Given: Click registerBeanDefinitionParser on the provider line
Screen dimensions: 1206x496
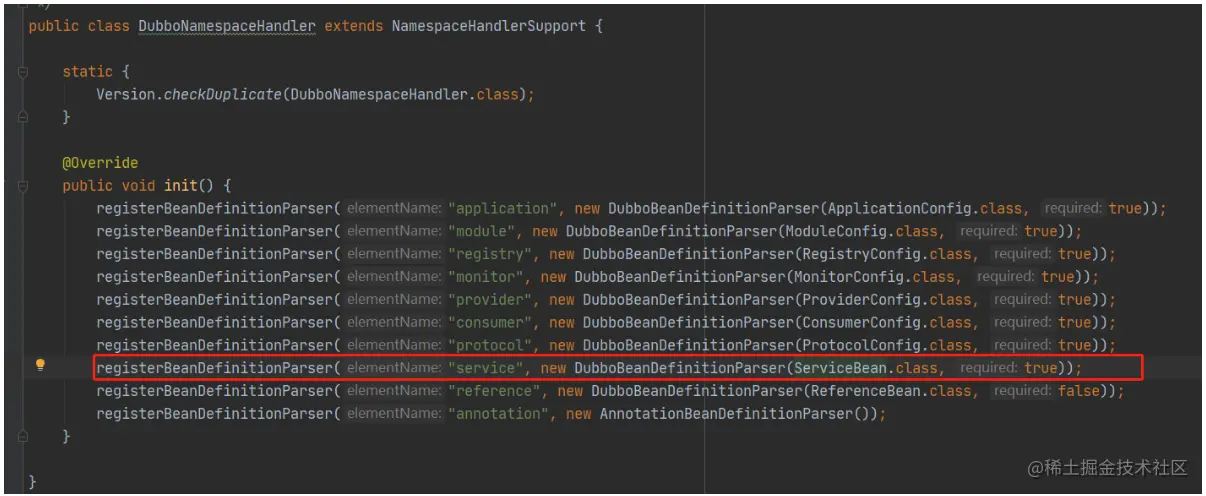Looking at the screenshot, I should (x=214, y=300).
